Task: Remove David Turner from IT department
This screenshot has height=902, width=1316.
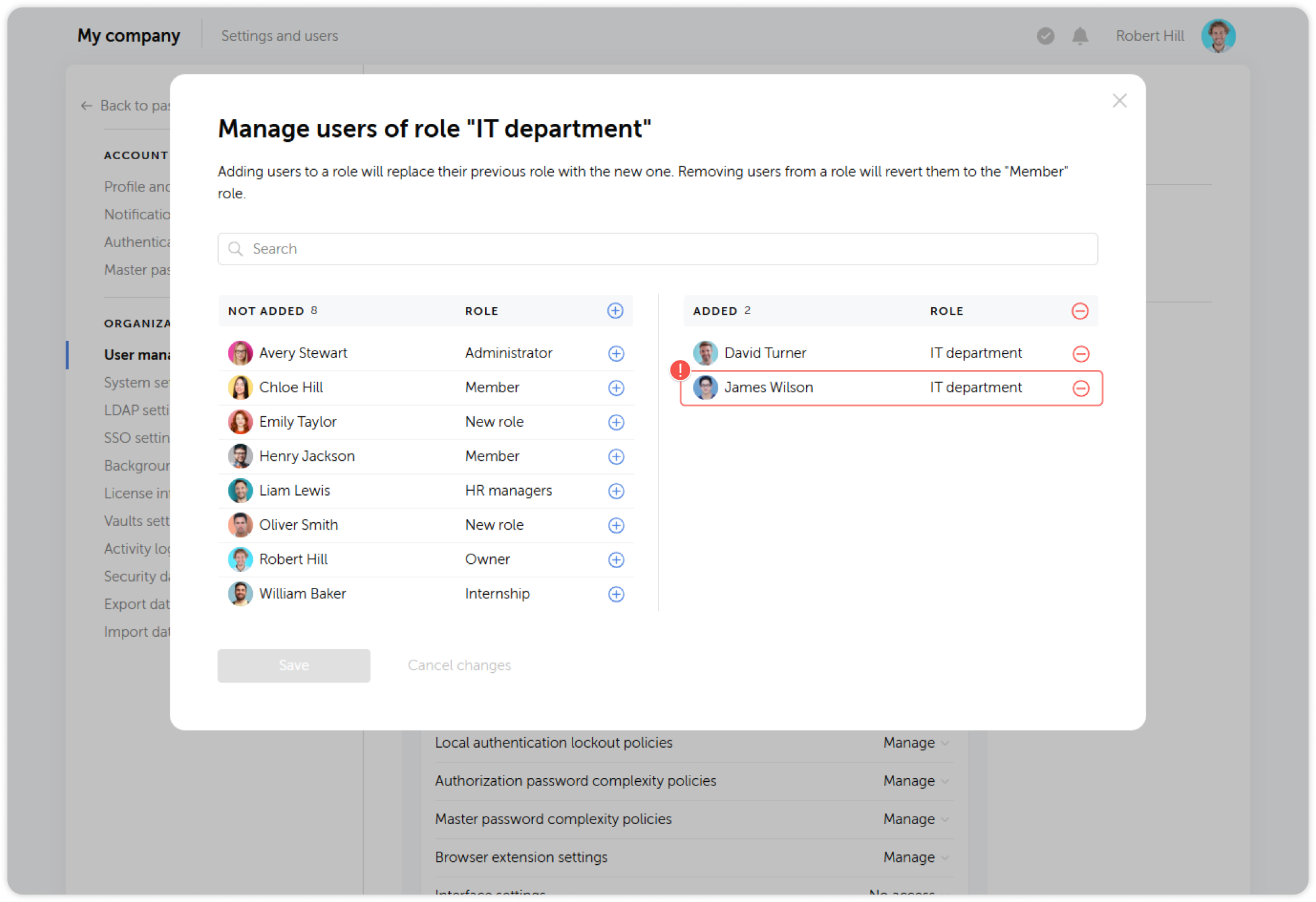Action: [x=1081, y=353]
